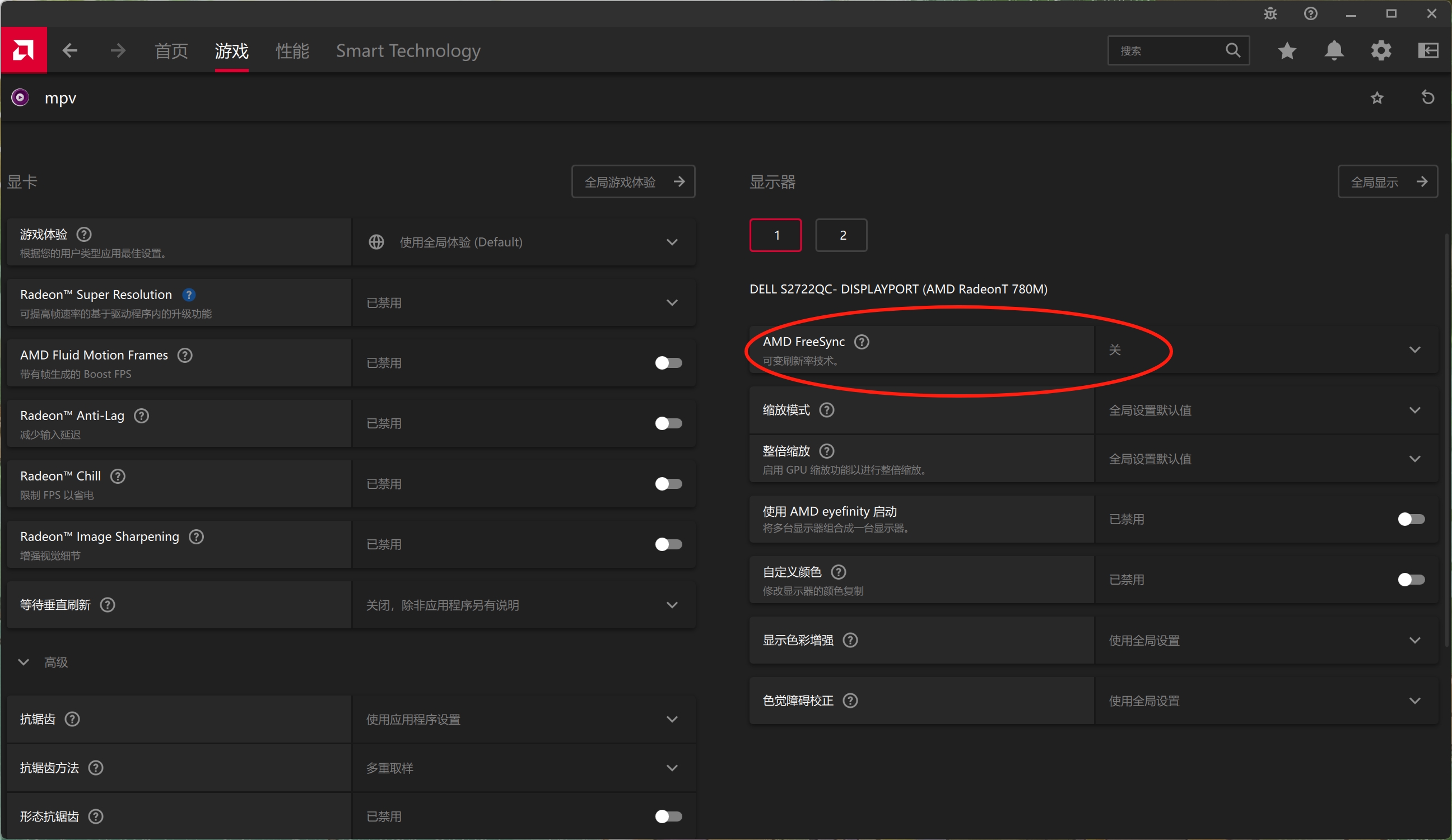Viewport: 1452px width, 840px height.
Task: Show help for Radeon Super Resolution
Action: point(188,295)
